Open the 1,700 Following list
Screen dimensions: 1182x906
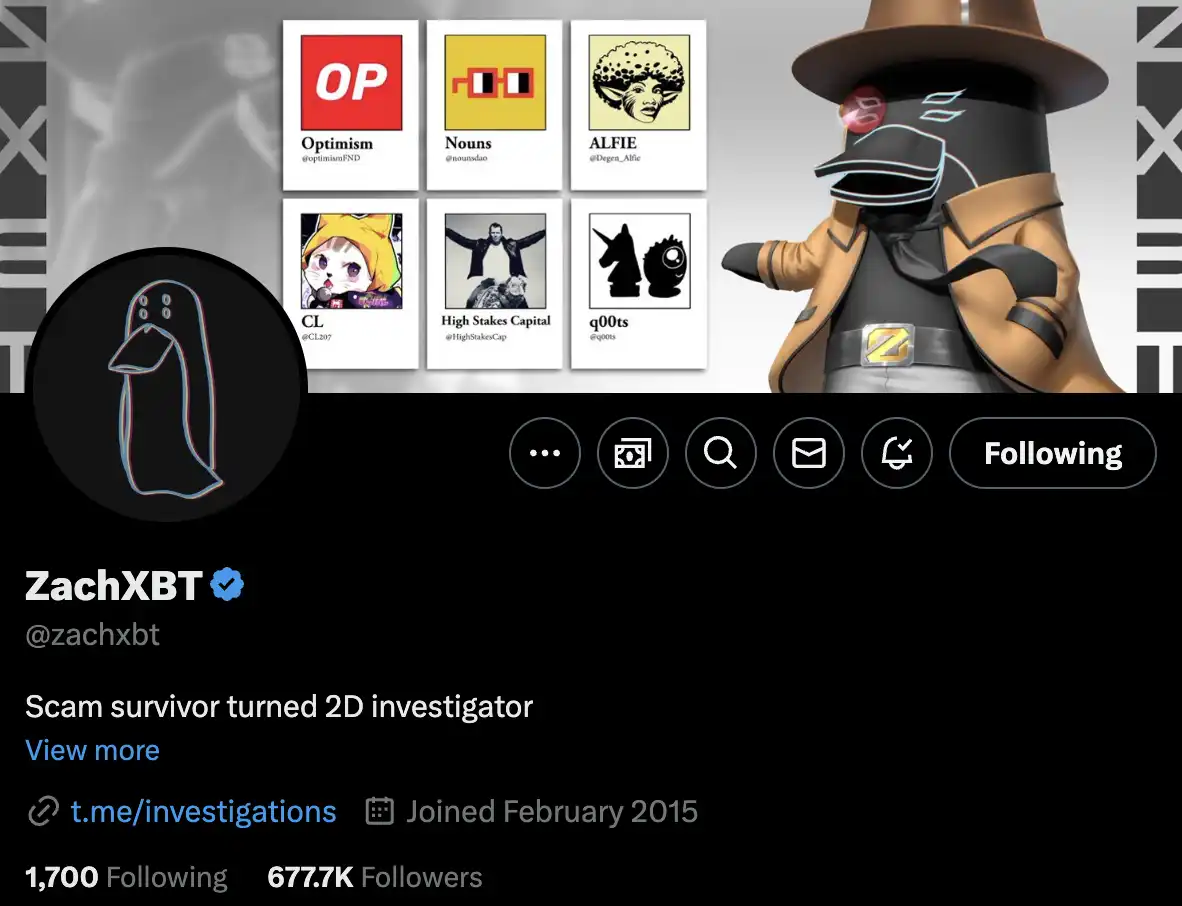(x=126, y=877)
